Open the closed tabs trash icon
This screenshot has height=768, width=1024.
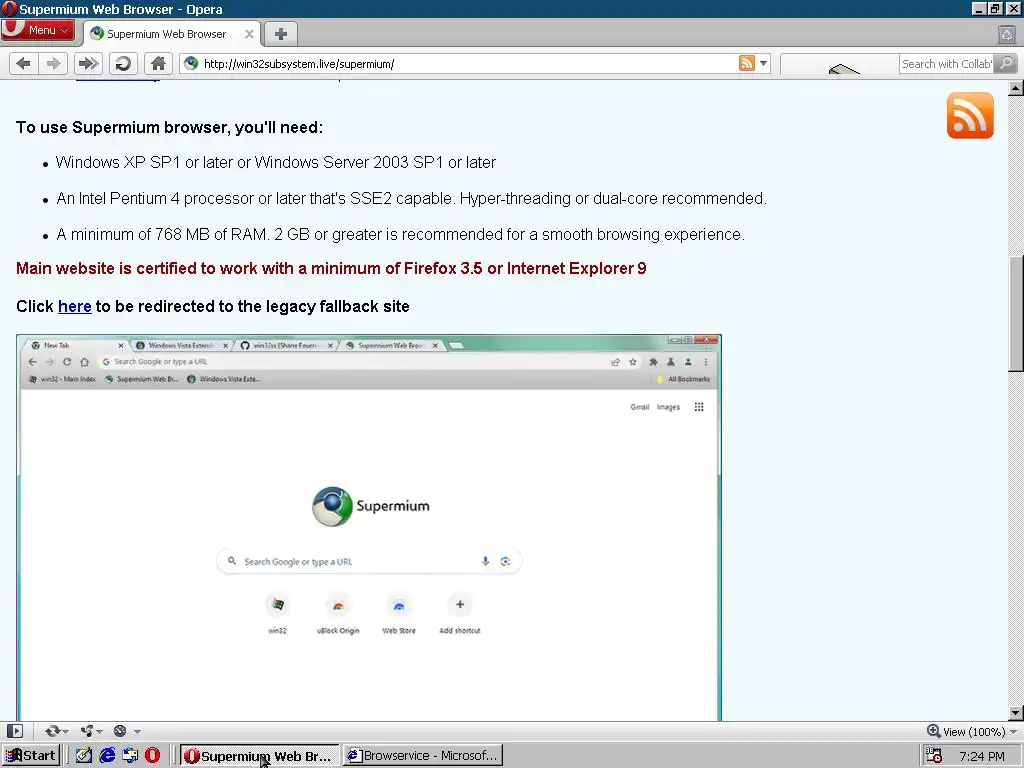click(1006, 34)
